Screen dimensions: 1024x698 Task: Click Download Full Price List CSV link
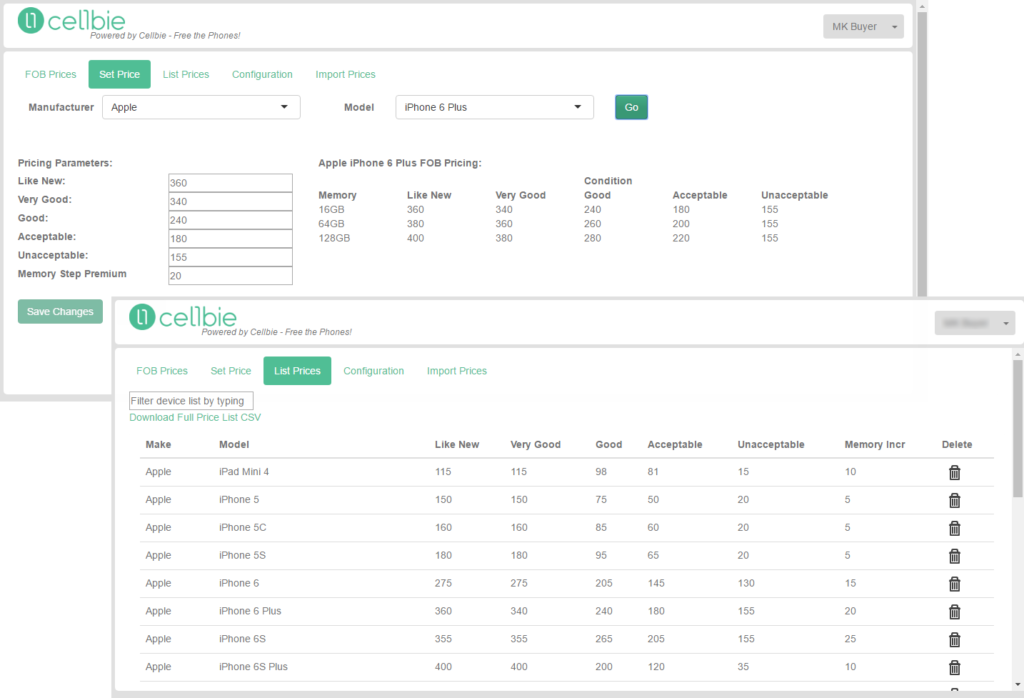(195, 417)
